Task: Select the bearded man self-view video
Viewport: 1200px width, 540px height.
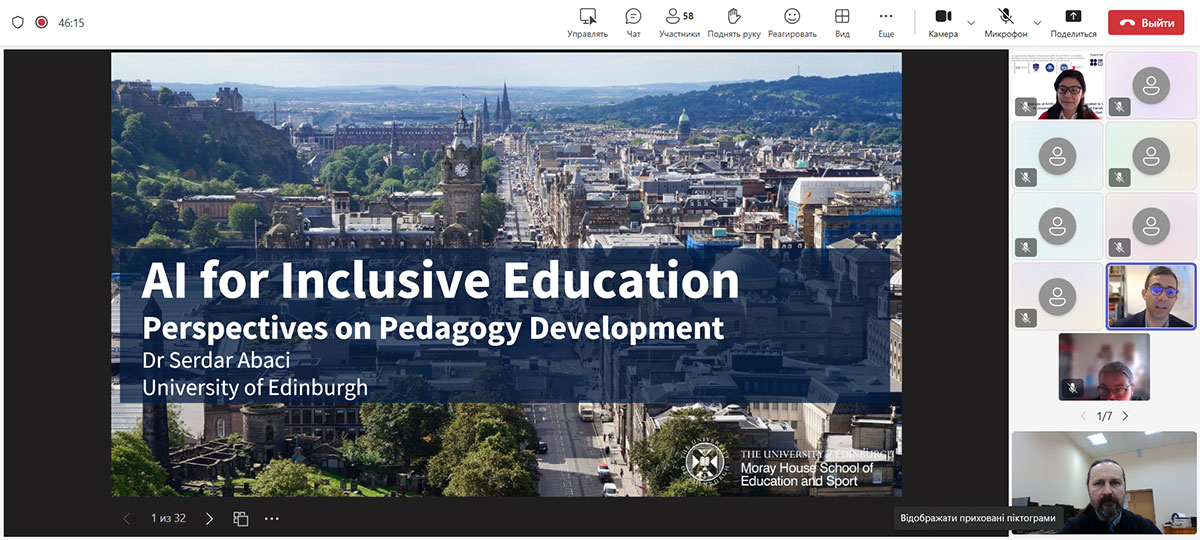Action: [x=1104, y=483]
